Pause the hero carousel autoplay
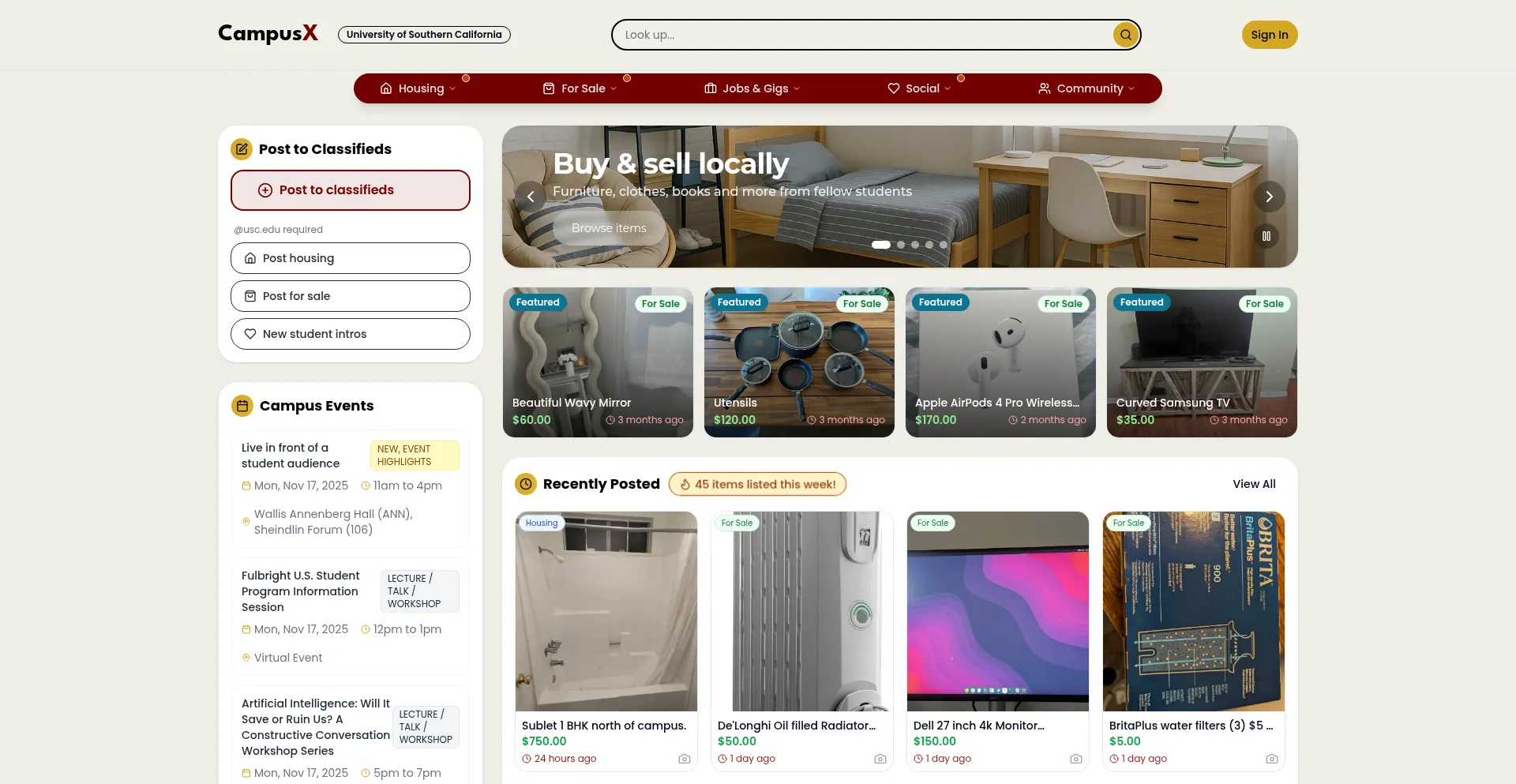The height and width of the screenshot is (784, 1516). pyautogui.click(x=1266, y=236)
